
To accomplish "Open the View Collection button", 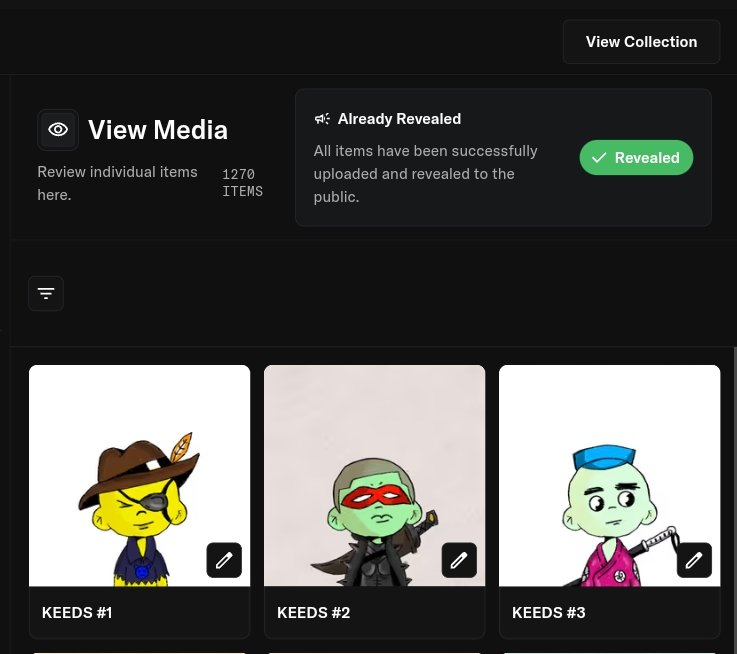I will pyautogui.click(x=641, y=42).
